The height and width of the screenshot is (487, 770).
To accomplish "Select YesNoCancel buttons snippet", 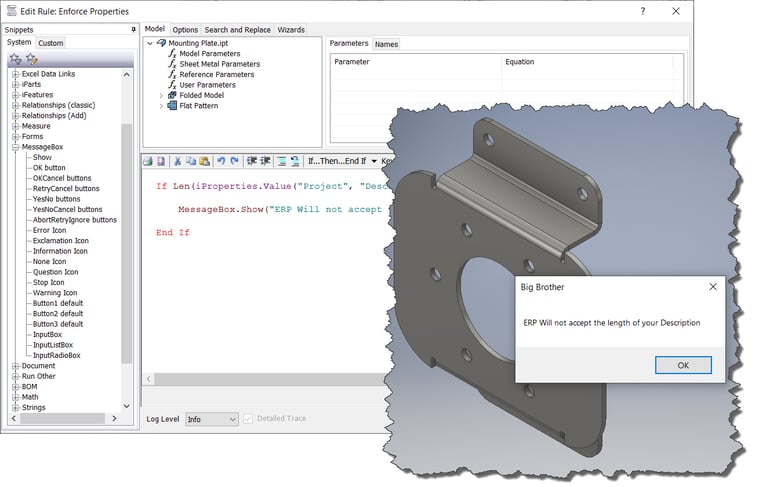I will pos(68,210).
